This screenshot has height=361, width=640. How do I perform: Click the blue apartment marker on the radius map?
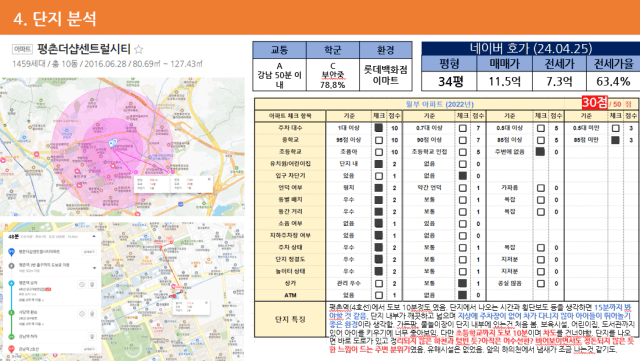tap(113, 143)
